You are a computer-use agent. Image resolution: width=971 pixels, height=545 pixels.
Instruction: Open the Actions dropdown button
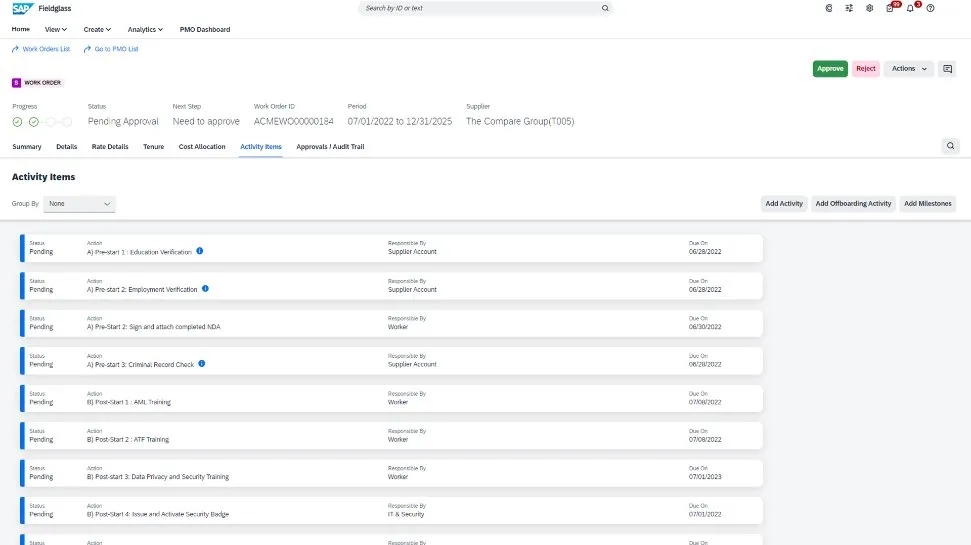click(x=908, y=69)
